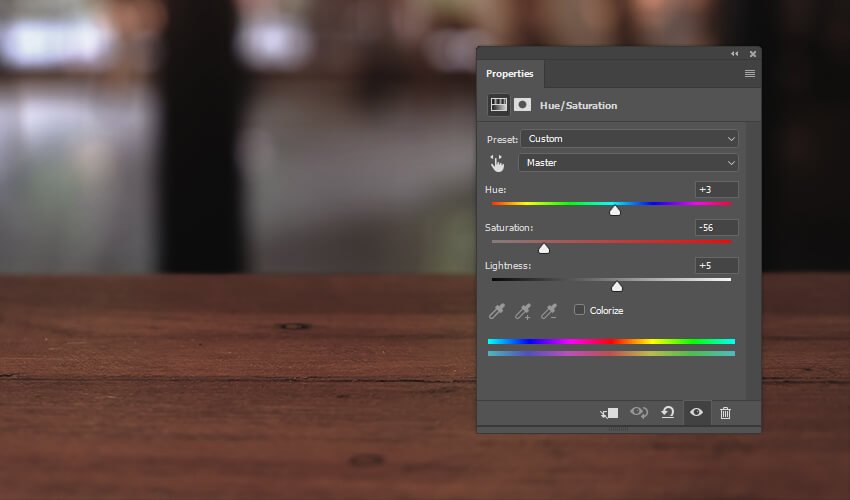Enable the Colorize checkbox
Screen dimensions: 850x500
579,310
